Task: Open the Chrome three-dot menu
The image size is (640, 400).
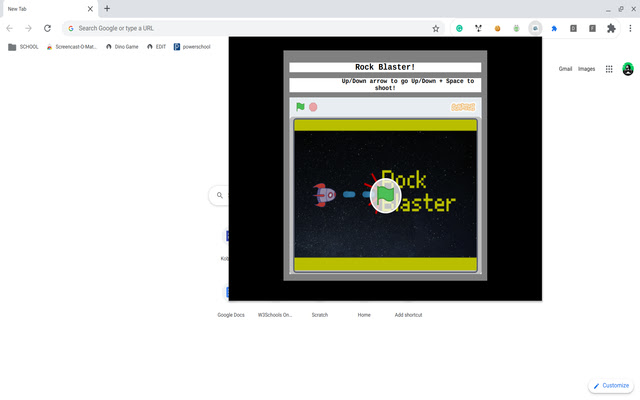Action: point(630,28)
